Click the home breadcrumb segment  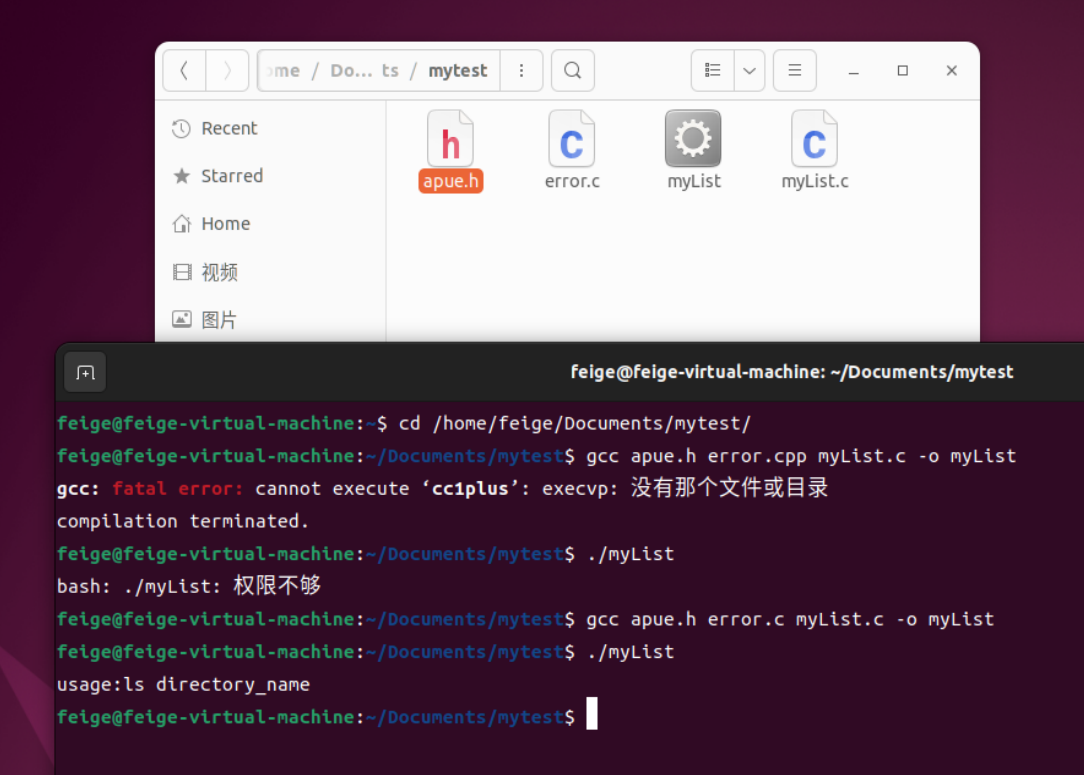(284, 71)
